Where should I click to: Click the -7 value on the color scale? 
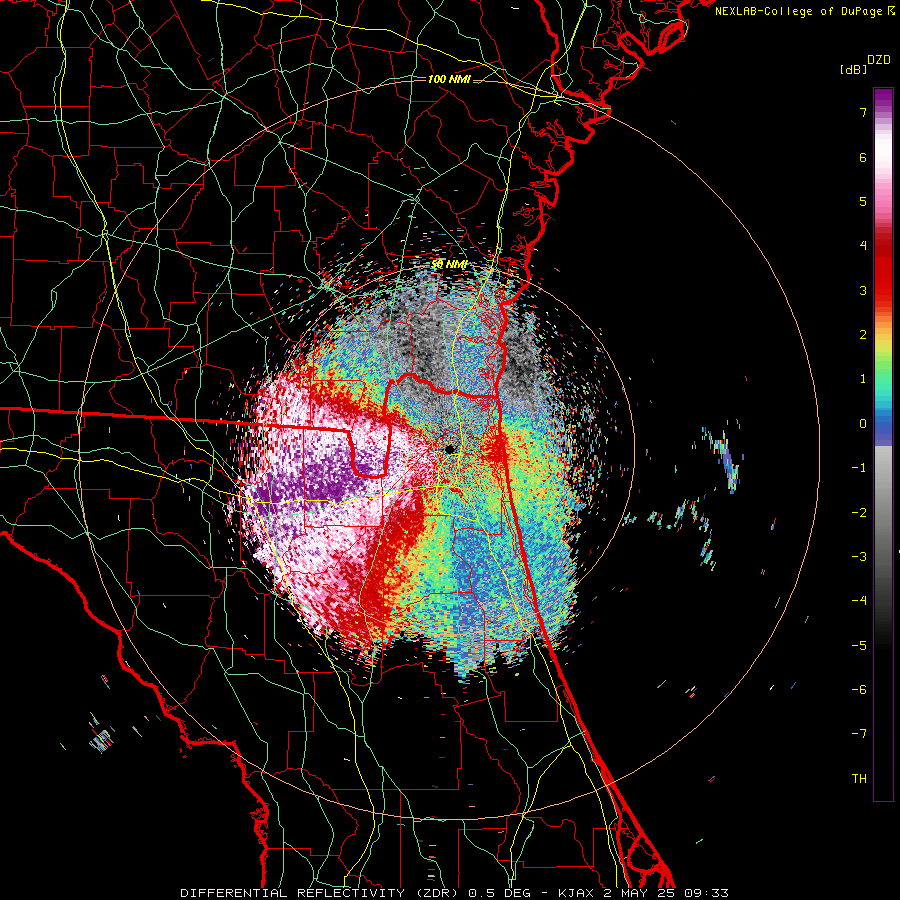click(x=859, y=734)
